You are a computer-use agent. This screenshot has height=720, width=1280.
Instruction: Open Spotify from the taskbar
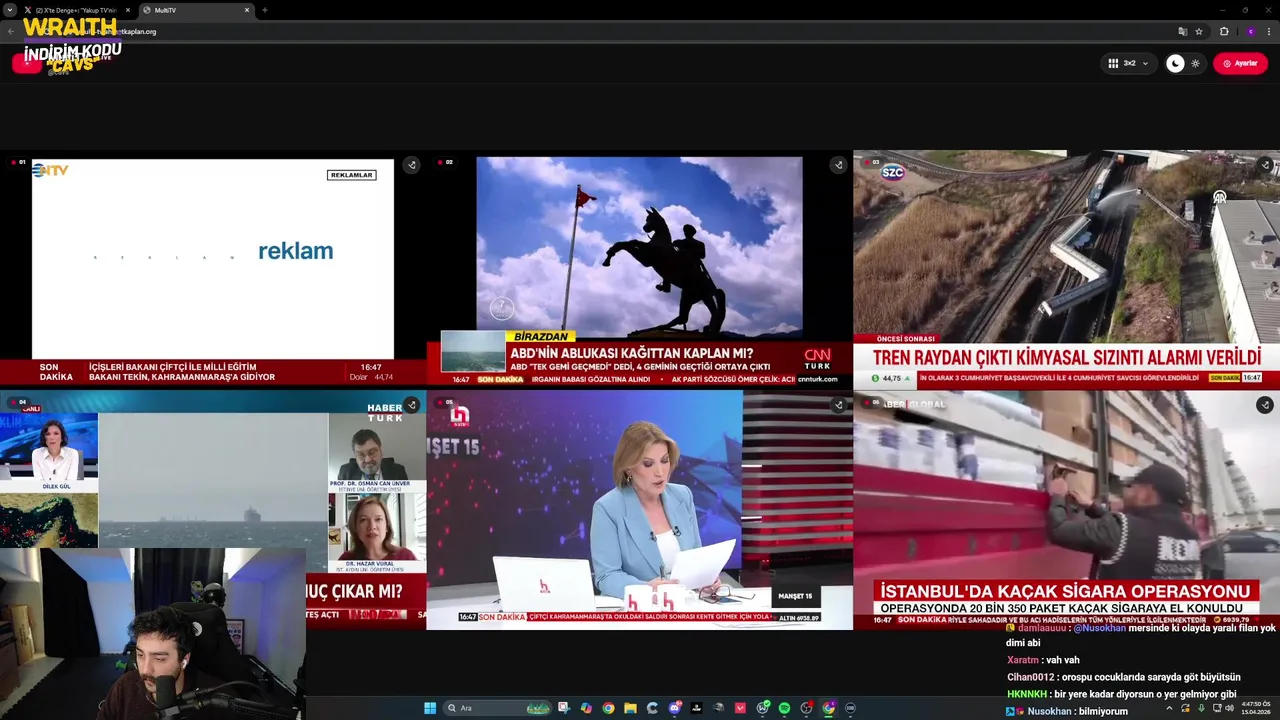784,708
